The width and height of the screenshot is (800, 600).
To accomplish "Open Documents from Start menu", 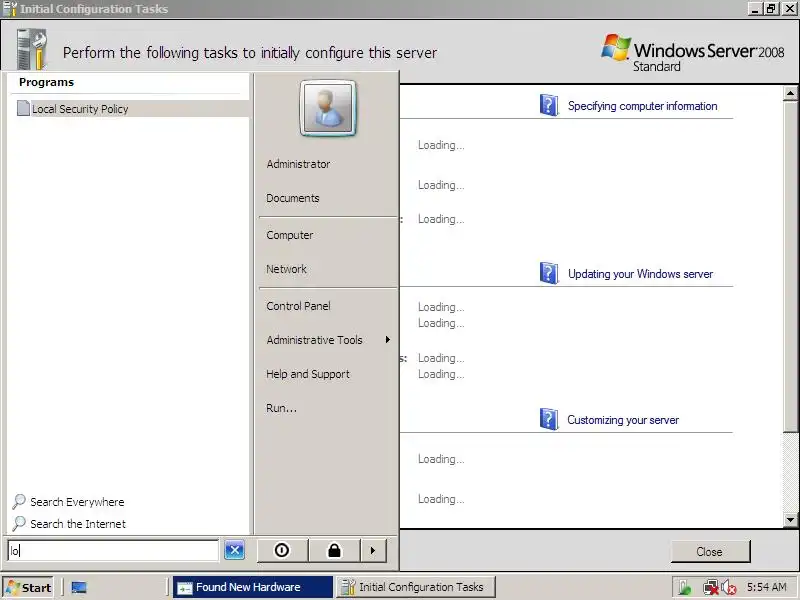I will click(x=292, y=198).
